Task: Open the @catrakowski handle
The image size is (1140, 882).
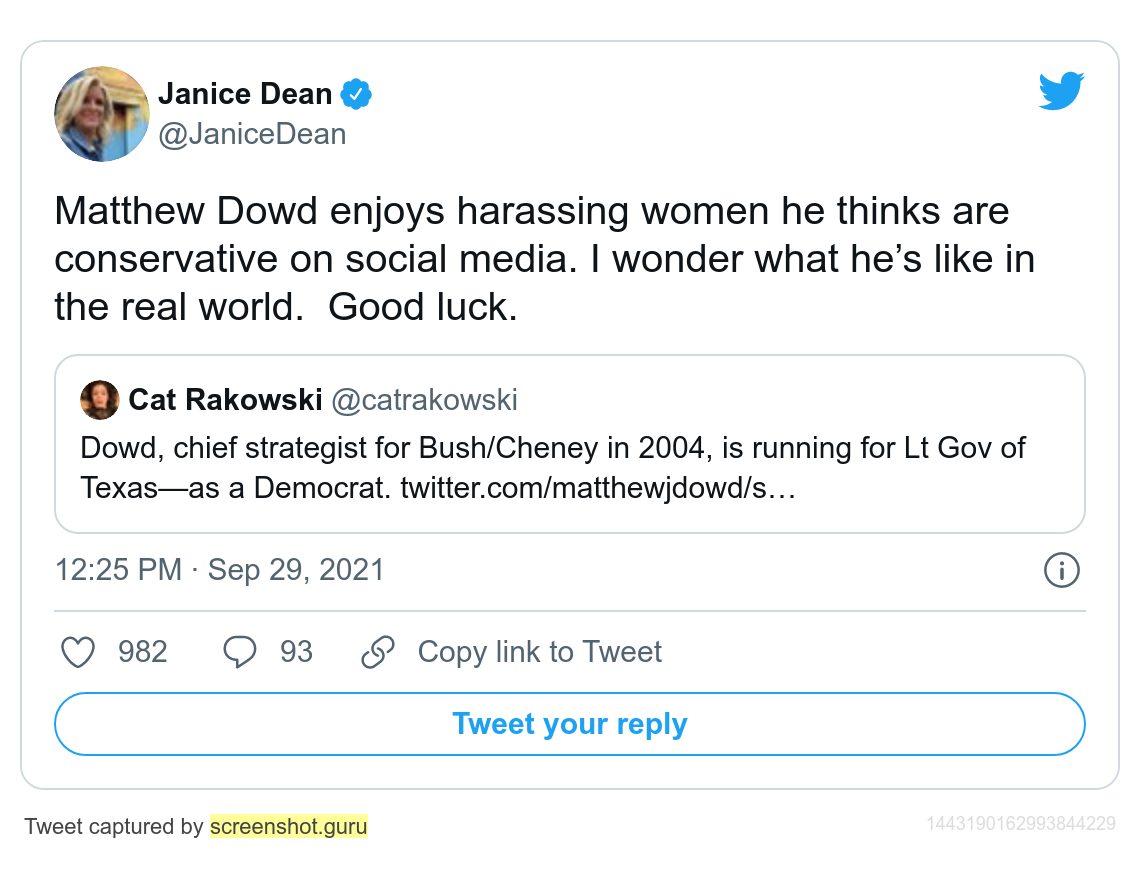Action: pos(425,400)
